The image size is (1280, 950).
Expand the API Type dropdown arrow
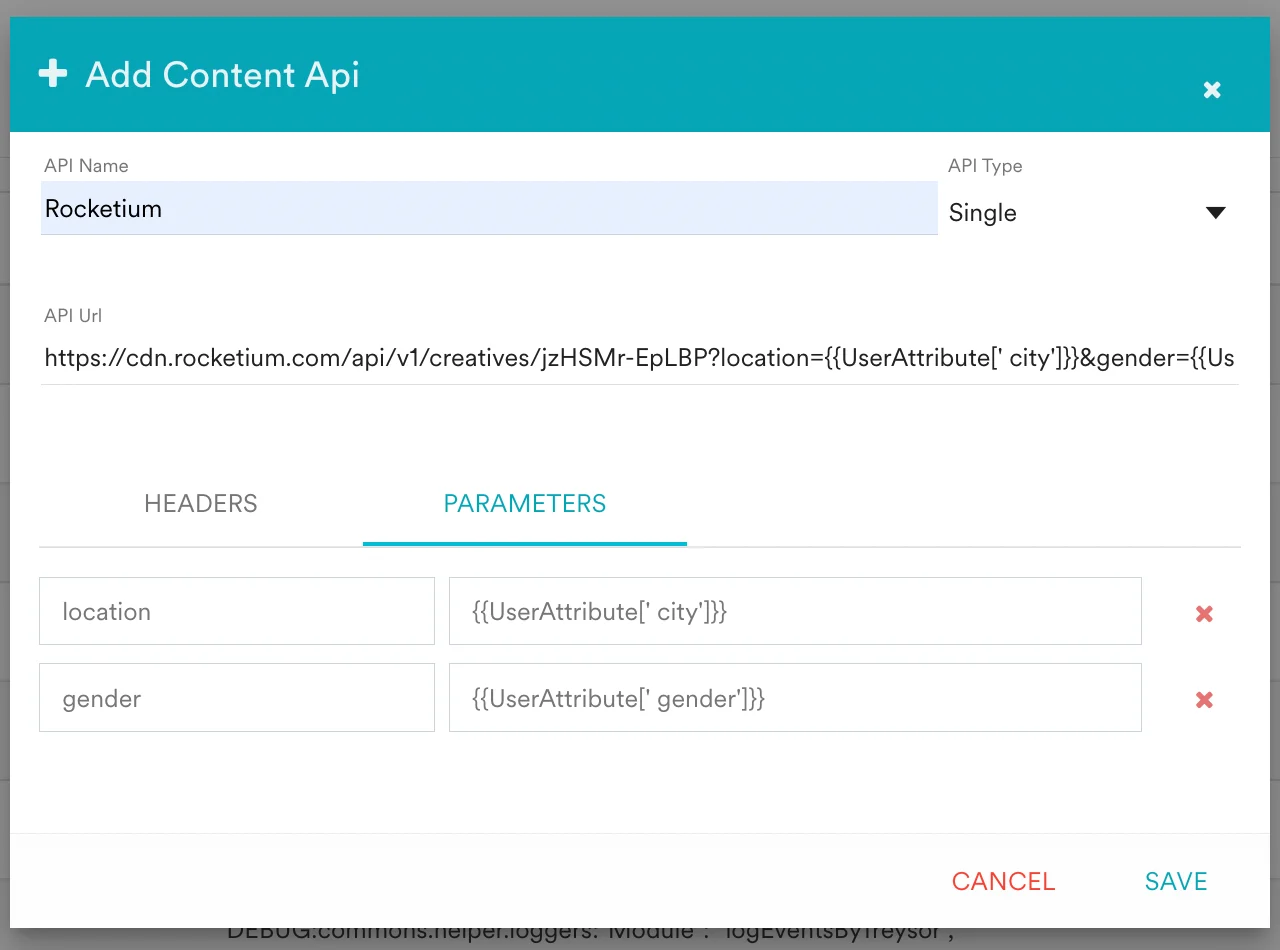point(1216,213)
